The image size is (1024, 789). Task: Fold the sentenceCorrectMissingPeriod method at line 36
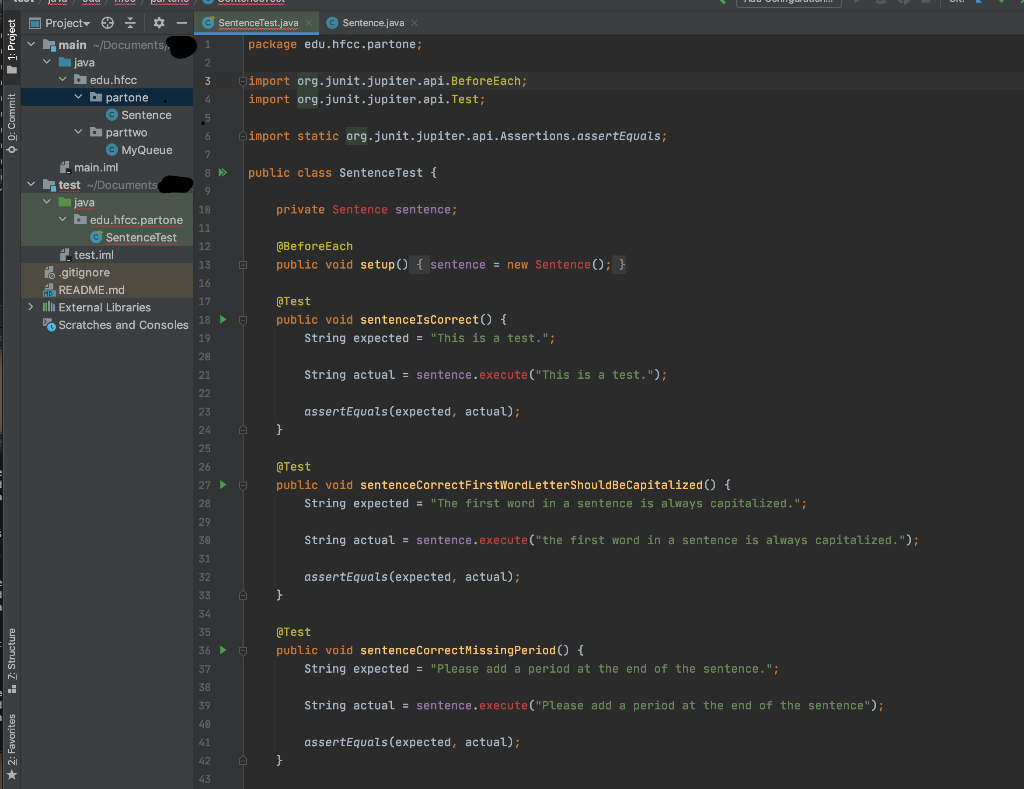coord(242,651)
